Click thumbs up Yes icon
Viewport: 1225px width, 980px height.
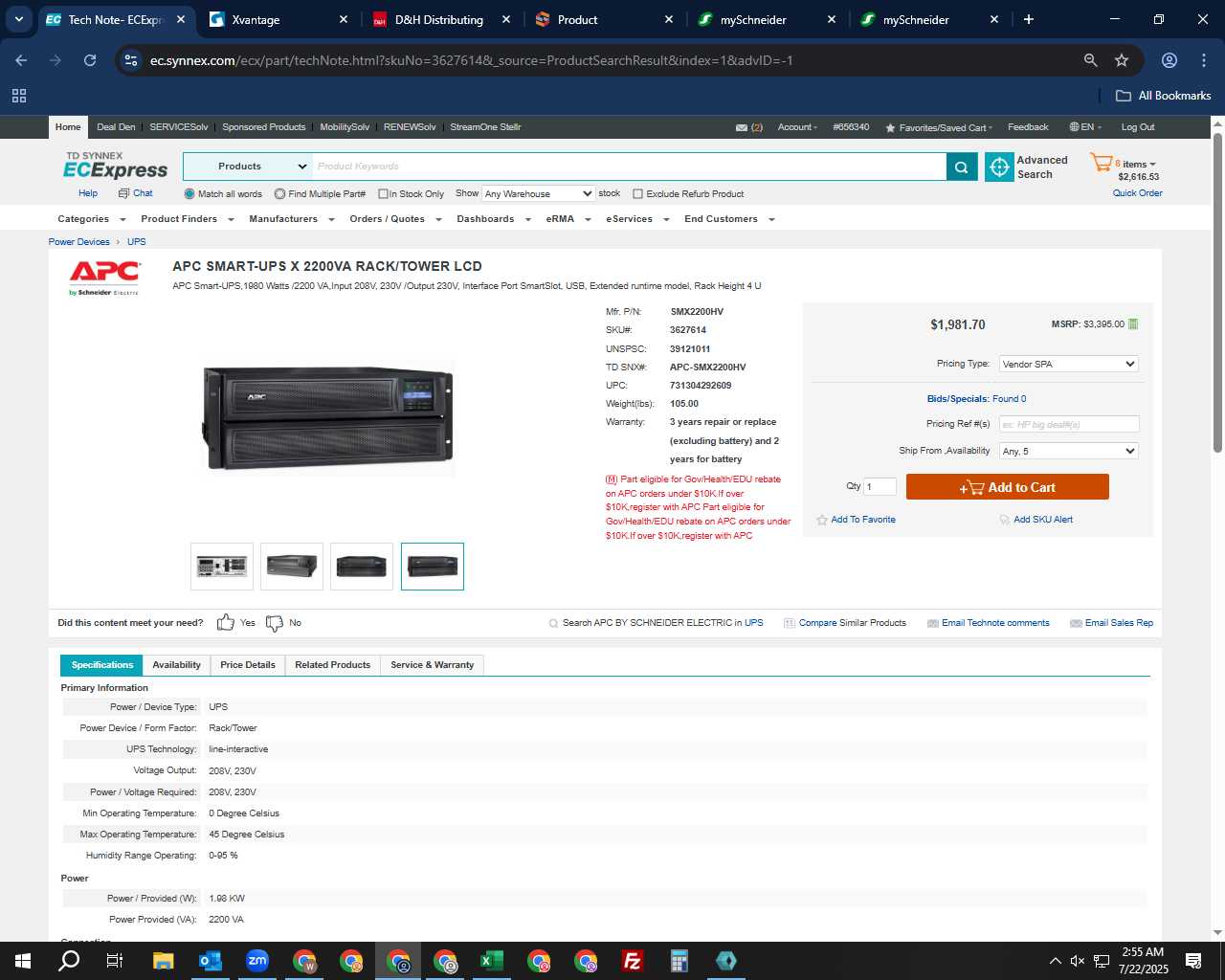point(225,623)
